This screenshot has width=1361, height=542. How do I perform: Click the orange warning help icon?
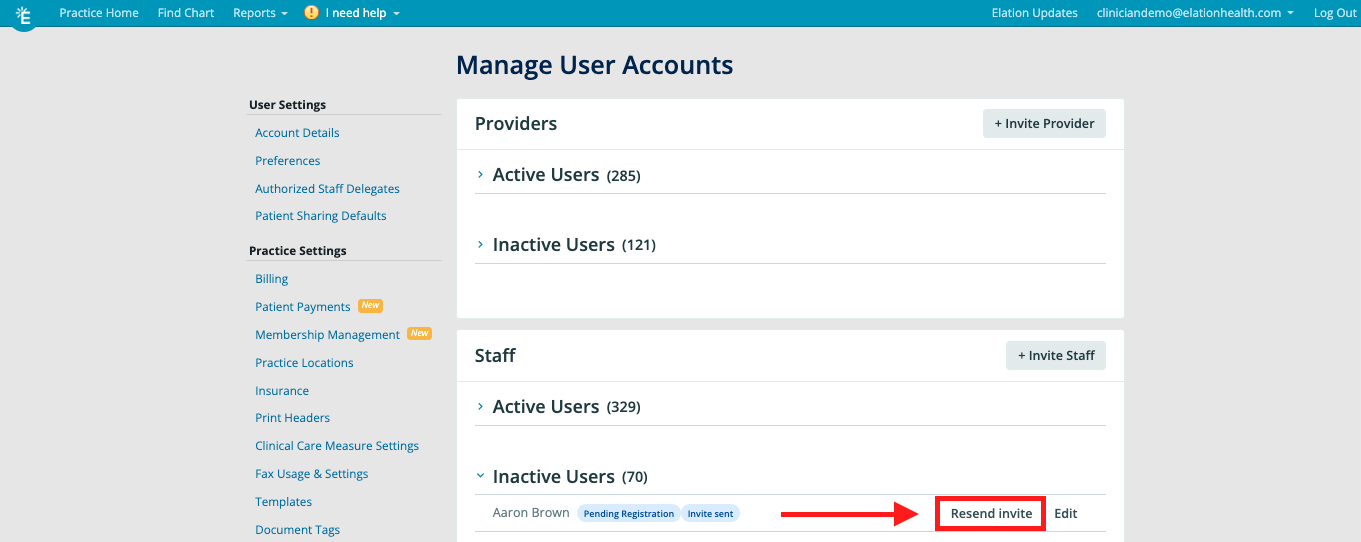point(311,13)
